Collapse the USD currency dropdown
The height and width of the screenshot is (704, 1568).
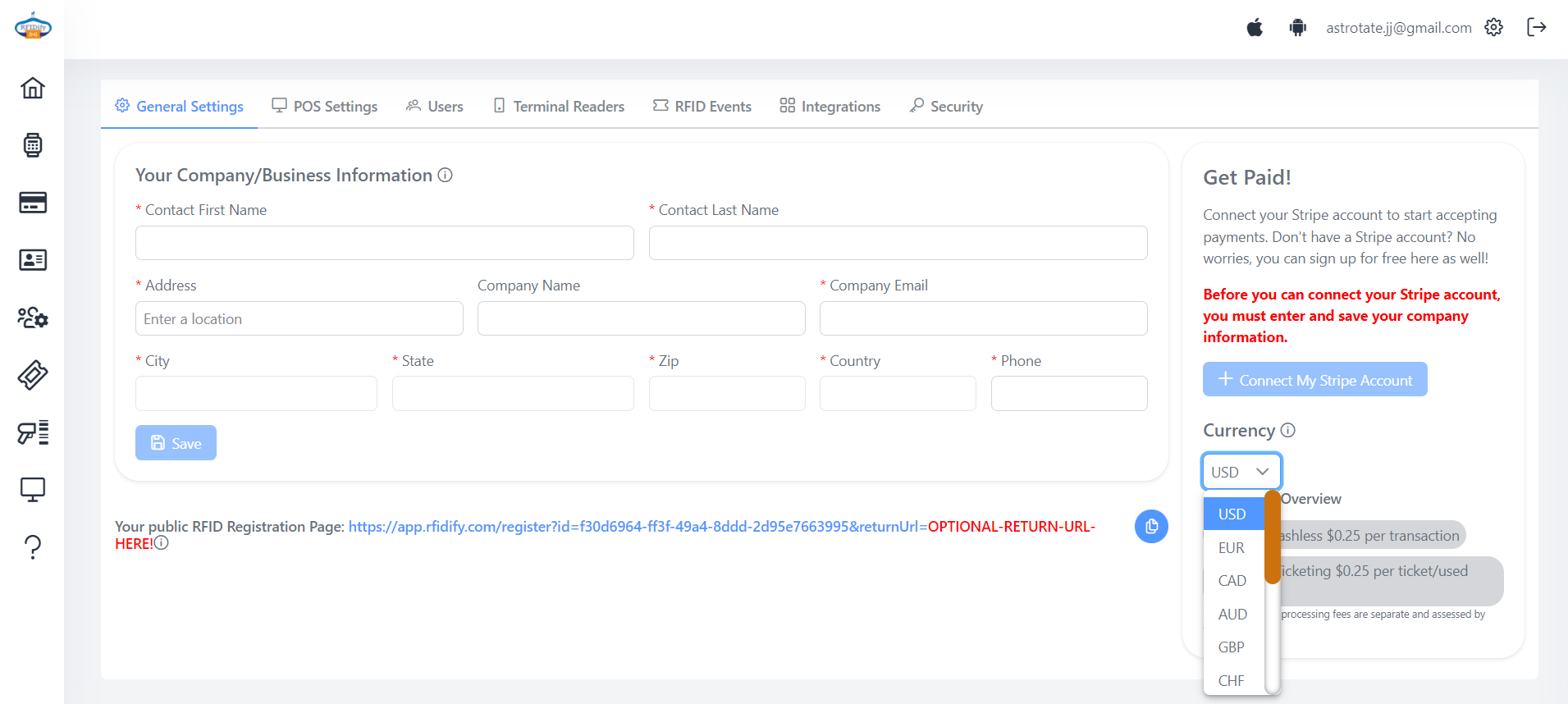point(1241,472)
